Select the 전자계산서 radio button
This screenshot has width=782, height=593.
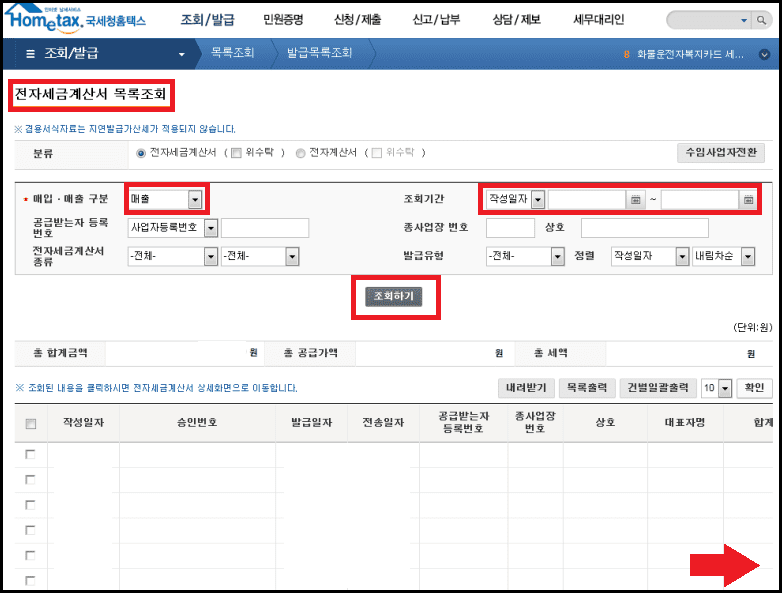300,153
